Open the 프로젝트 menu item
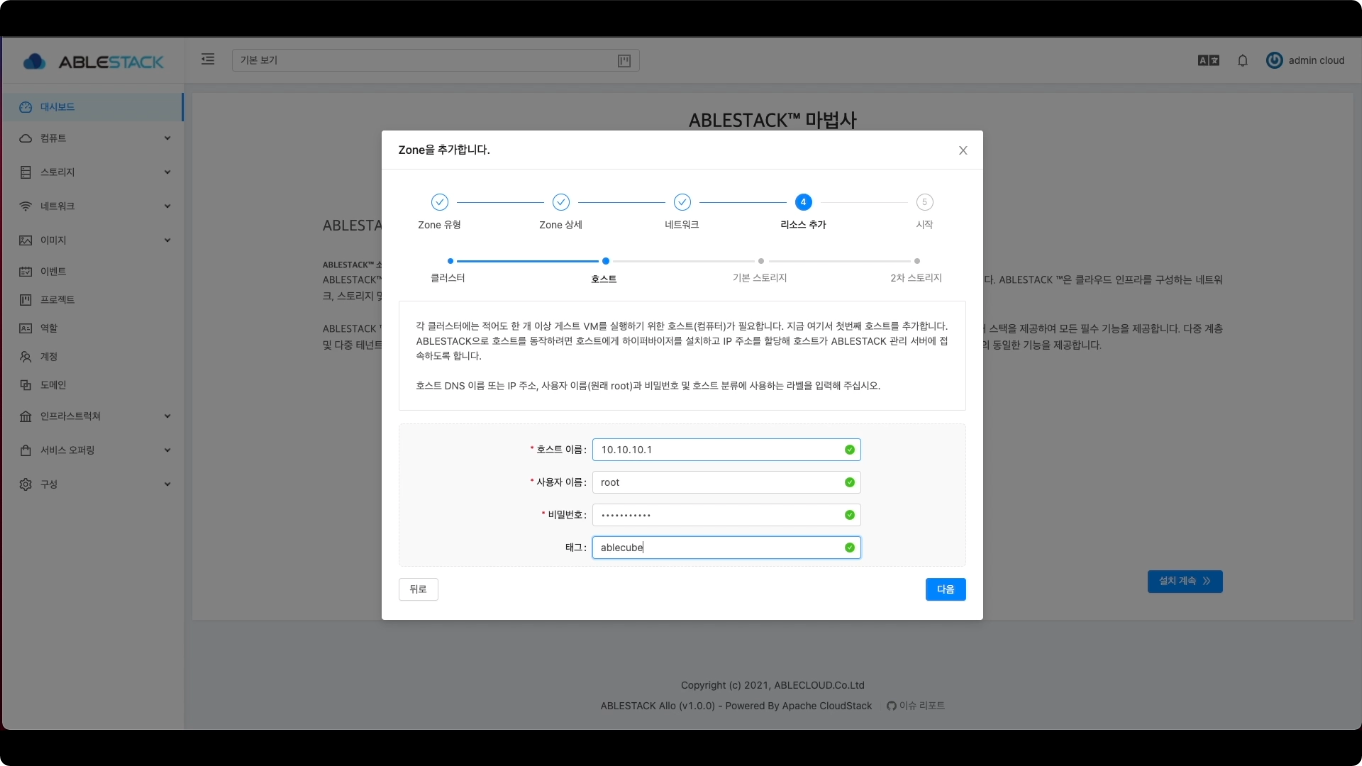The height and width of the screenshot is (766, 1362). pos(92,300)
